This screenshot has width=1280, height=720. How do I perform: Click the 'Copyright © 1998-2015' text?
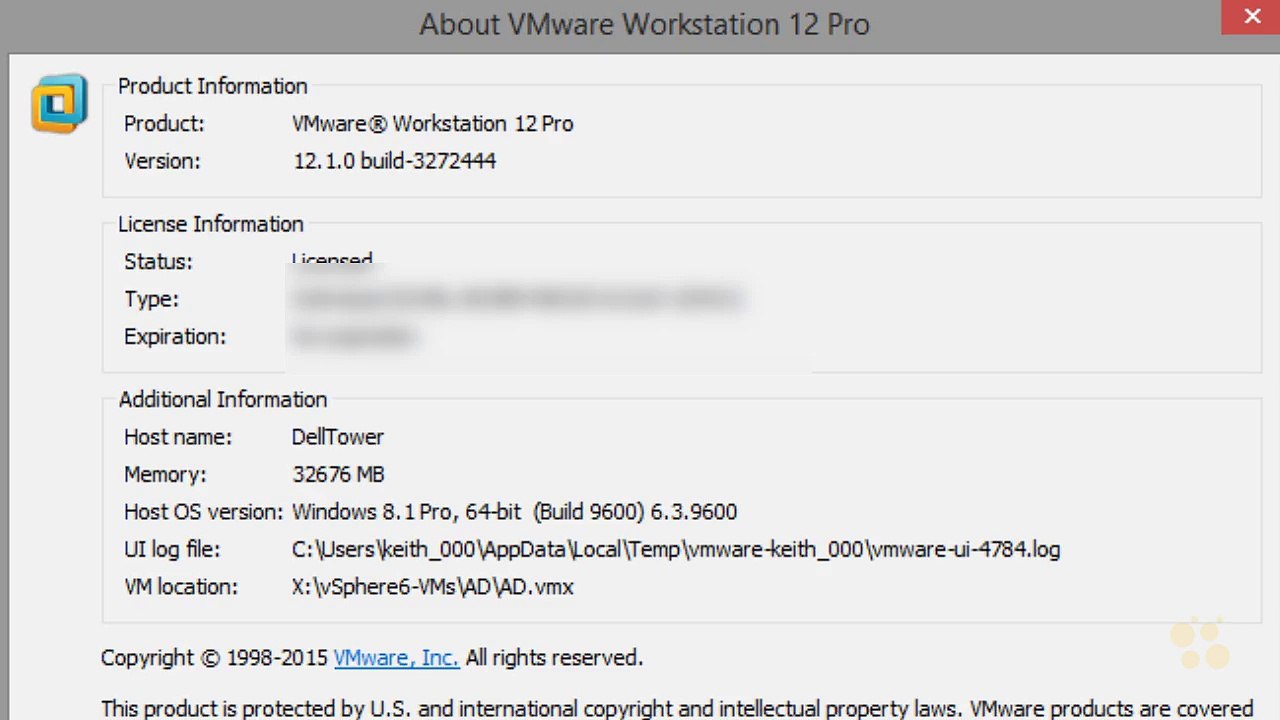tap(214, 658)
